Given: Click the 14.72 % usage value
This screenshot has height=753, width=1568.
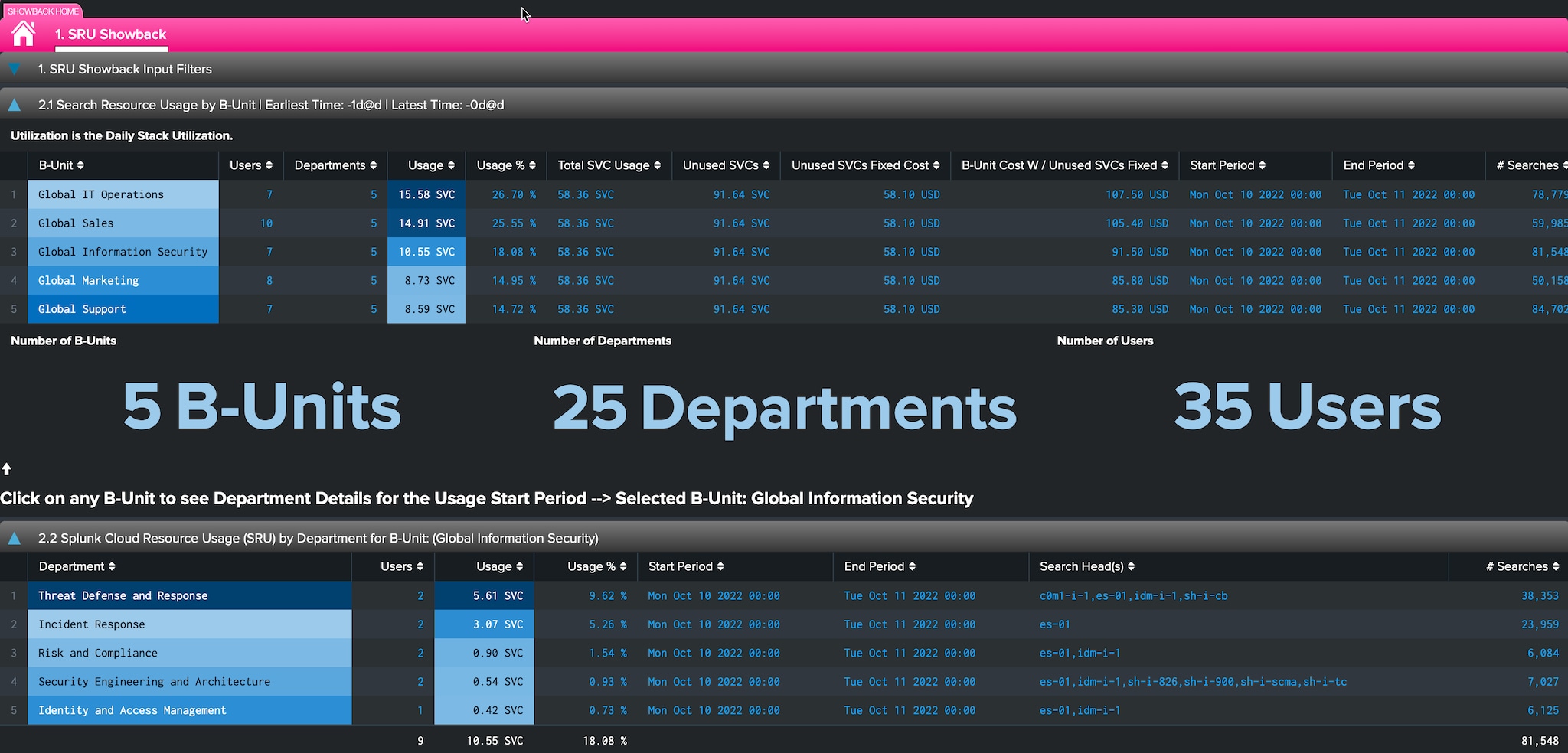Looking at the screenshot, I should pyautogui.click(x=514, y=309).
